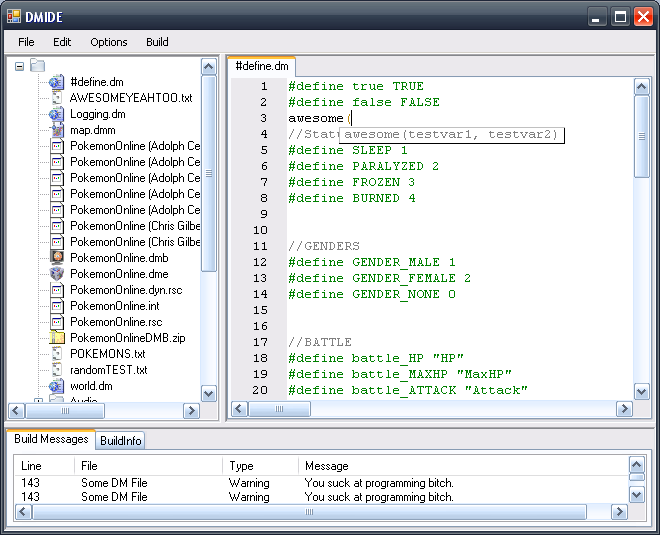Switch to the BuildInfo tab
Screen dimensions: 660x535
click(x=121, y=440)
